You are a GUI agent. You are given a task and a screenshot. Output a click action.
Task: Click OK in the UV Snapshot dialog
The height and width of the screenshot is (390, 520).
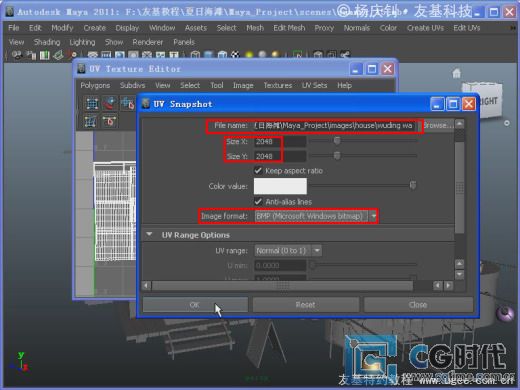pos(195,305)
